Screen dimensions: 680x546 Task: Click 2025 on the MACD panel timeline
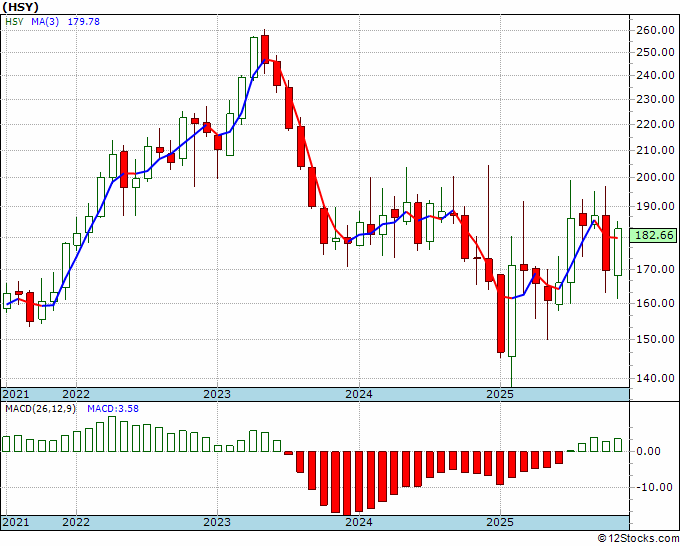click(500, 522)
